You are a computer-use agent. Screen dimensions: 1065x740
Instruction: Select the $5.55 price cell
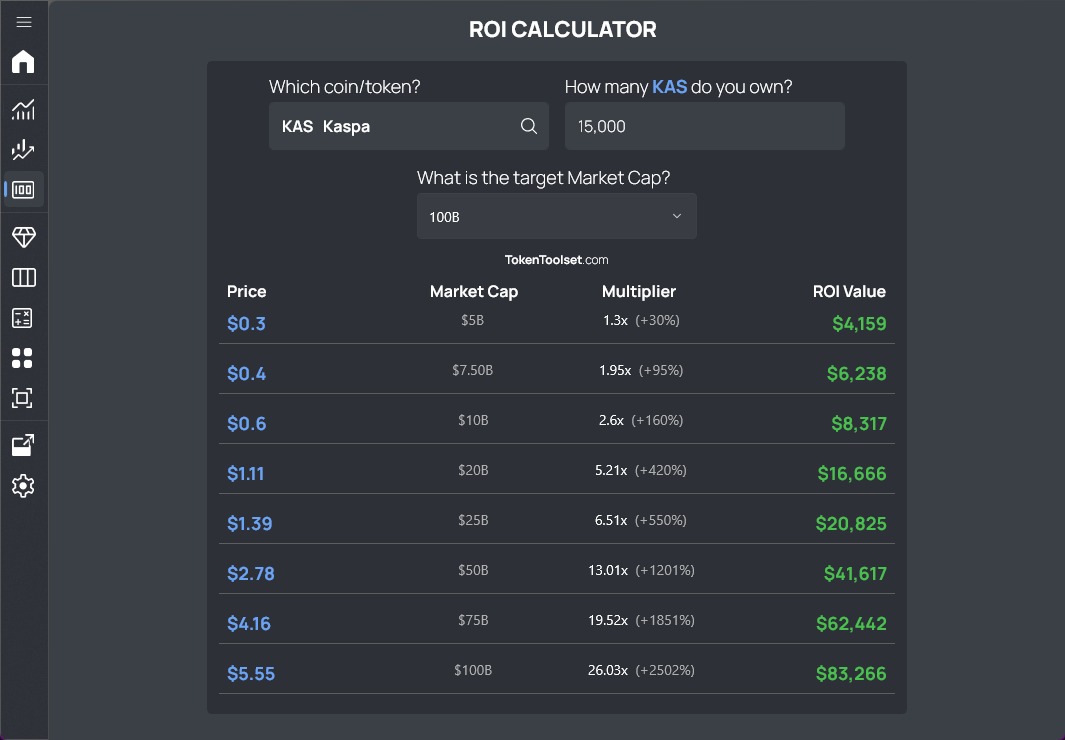point(251,674)
